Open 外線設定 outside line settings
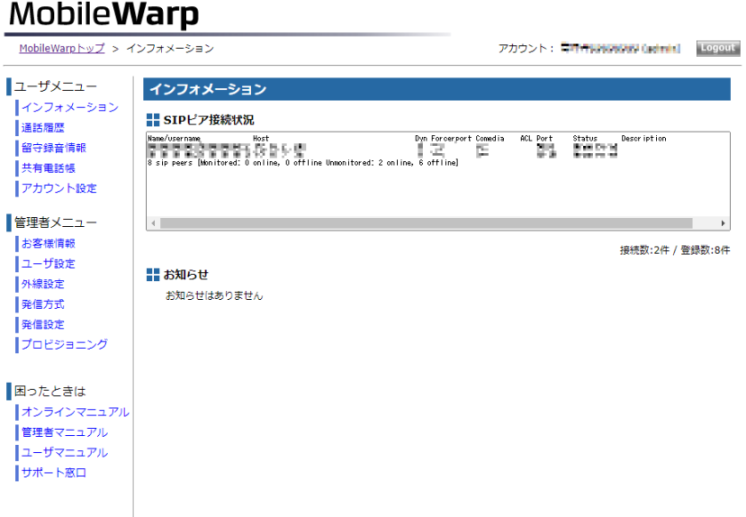Viewport: 746px width, 517px height. tap(43, 284)
